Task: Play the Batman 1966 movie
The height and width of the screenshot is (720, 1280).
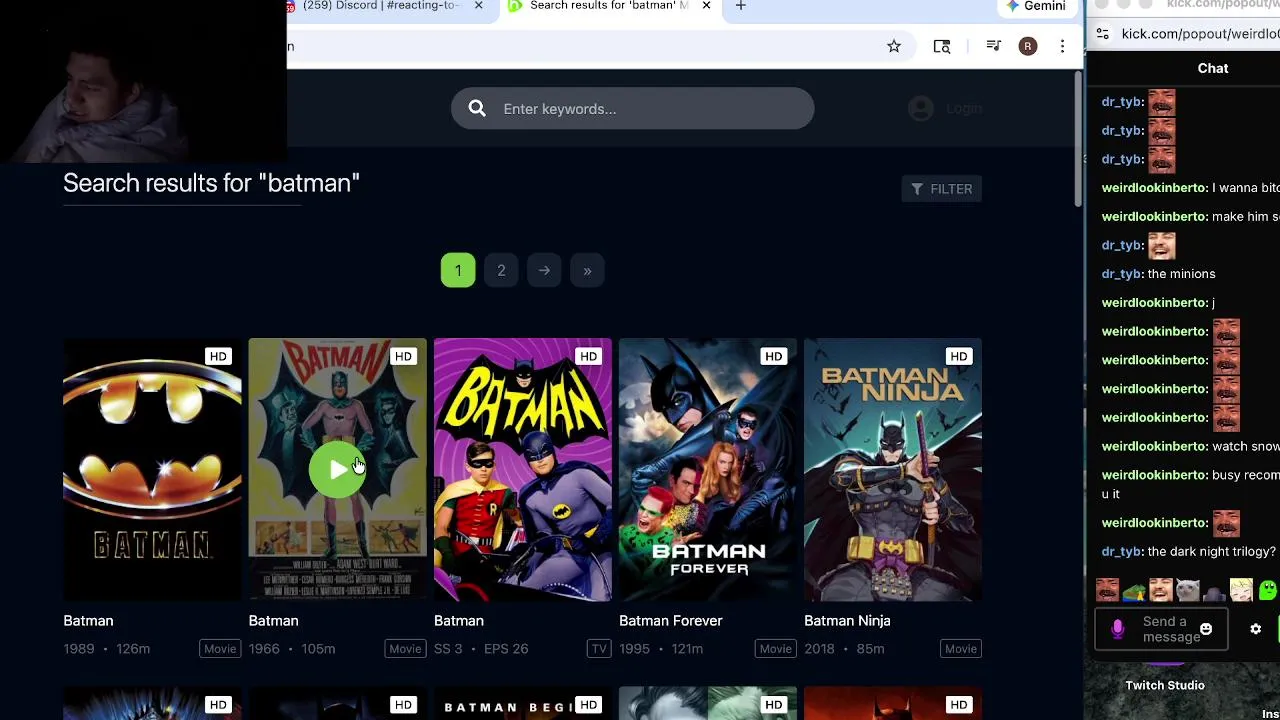Action: [338, 470]
